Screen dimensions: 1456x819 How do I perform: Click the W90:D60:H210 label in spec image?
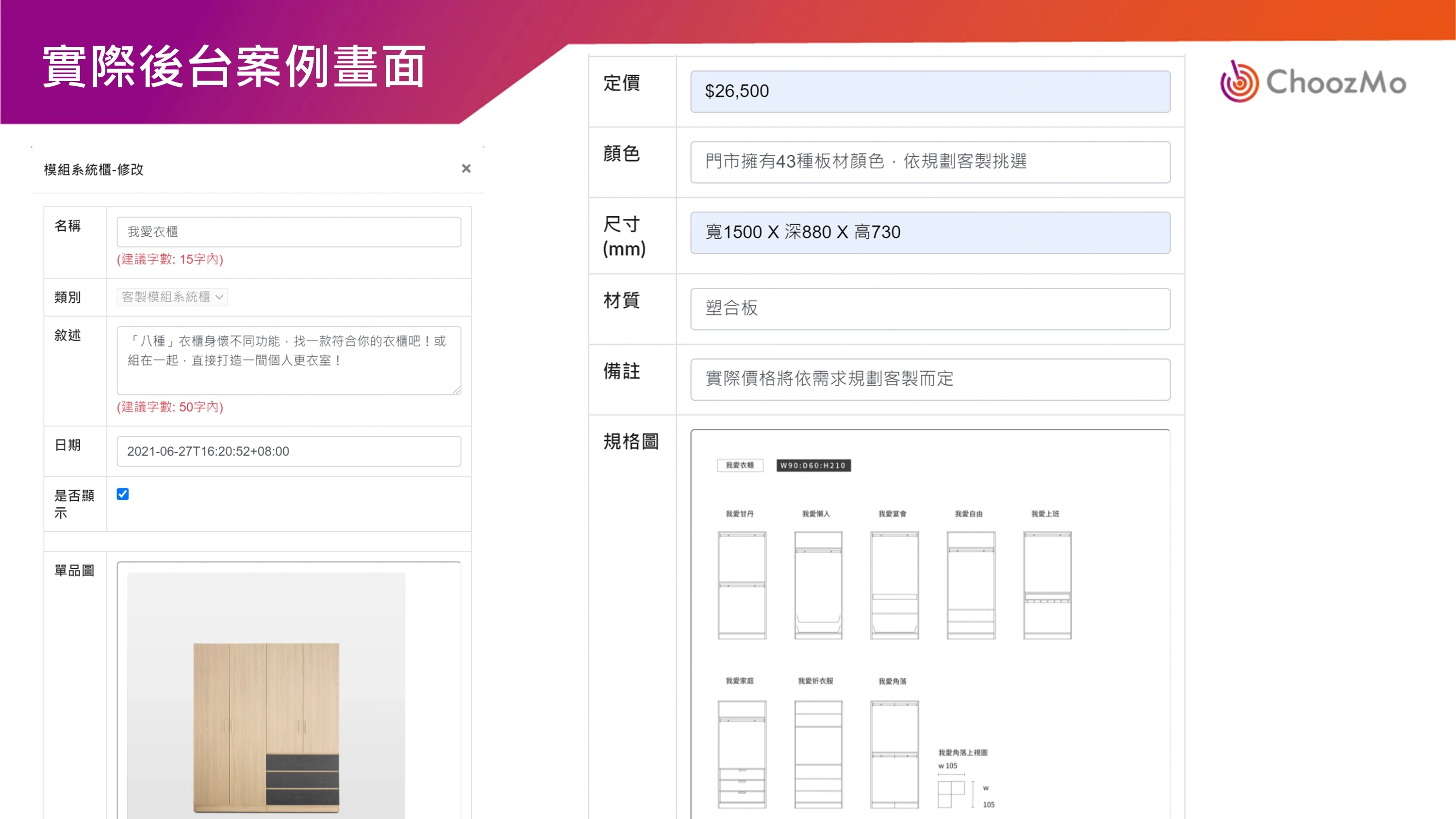pyautogui.click(x=813, y=465)
